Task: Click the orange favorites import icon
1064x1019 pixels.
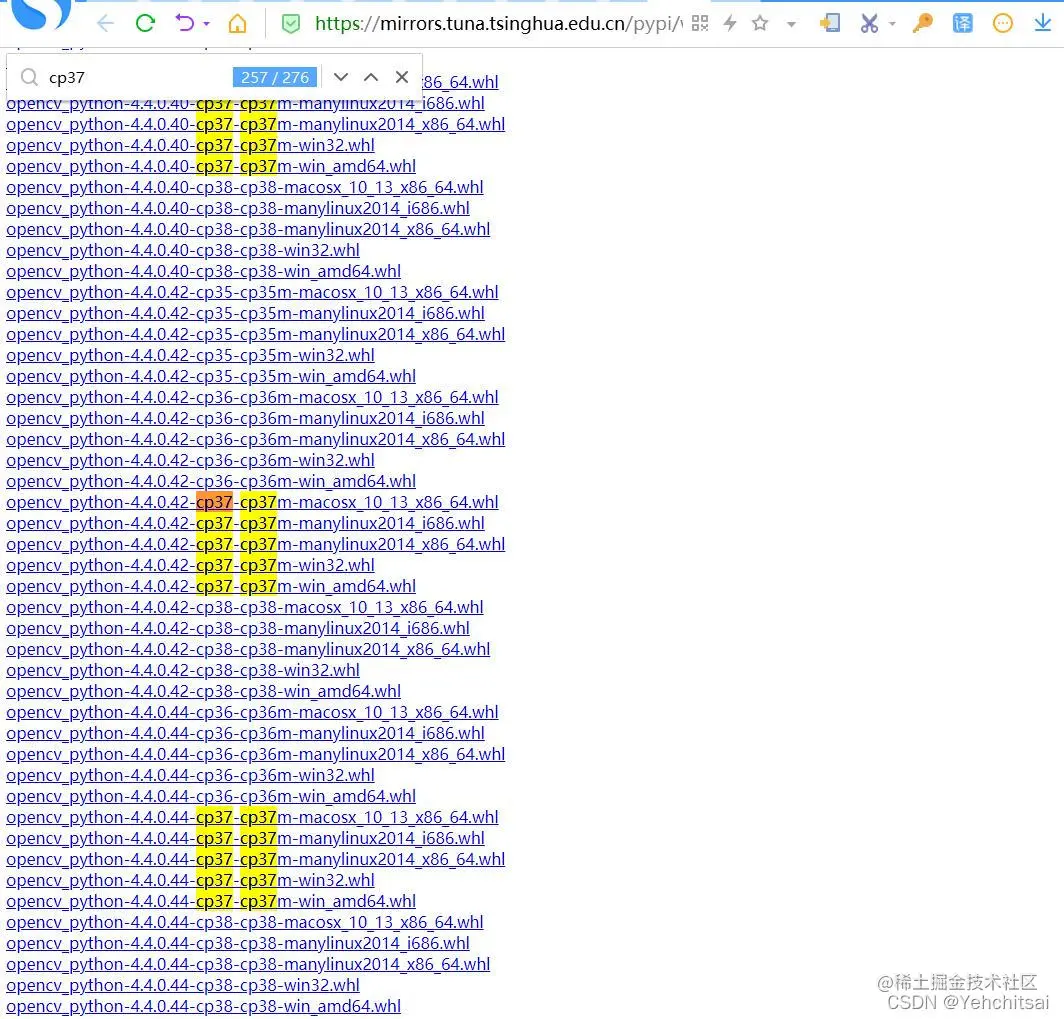Action: pos(829,24)
